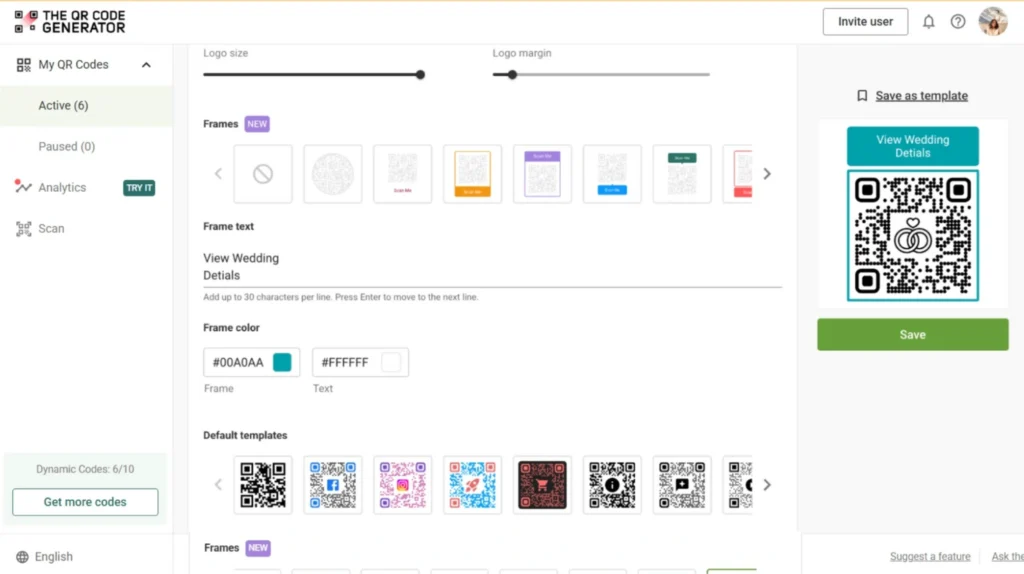Click the green Save button

tap(912, 334)
